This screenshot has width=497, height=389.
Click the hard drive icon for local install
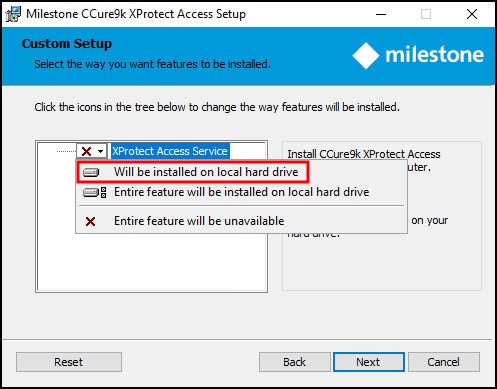tap(91, 172)
